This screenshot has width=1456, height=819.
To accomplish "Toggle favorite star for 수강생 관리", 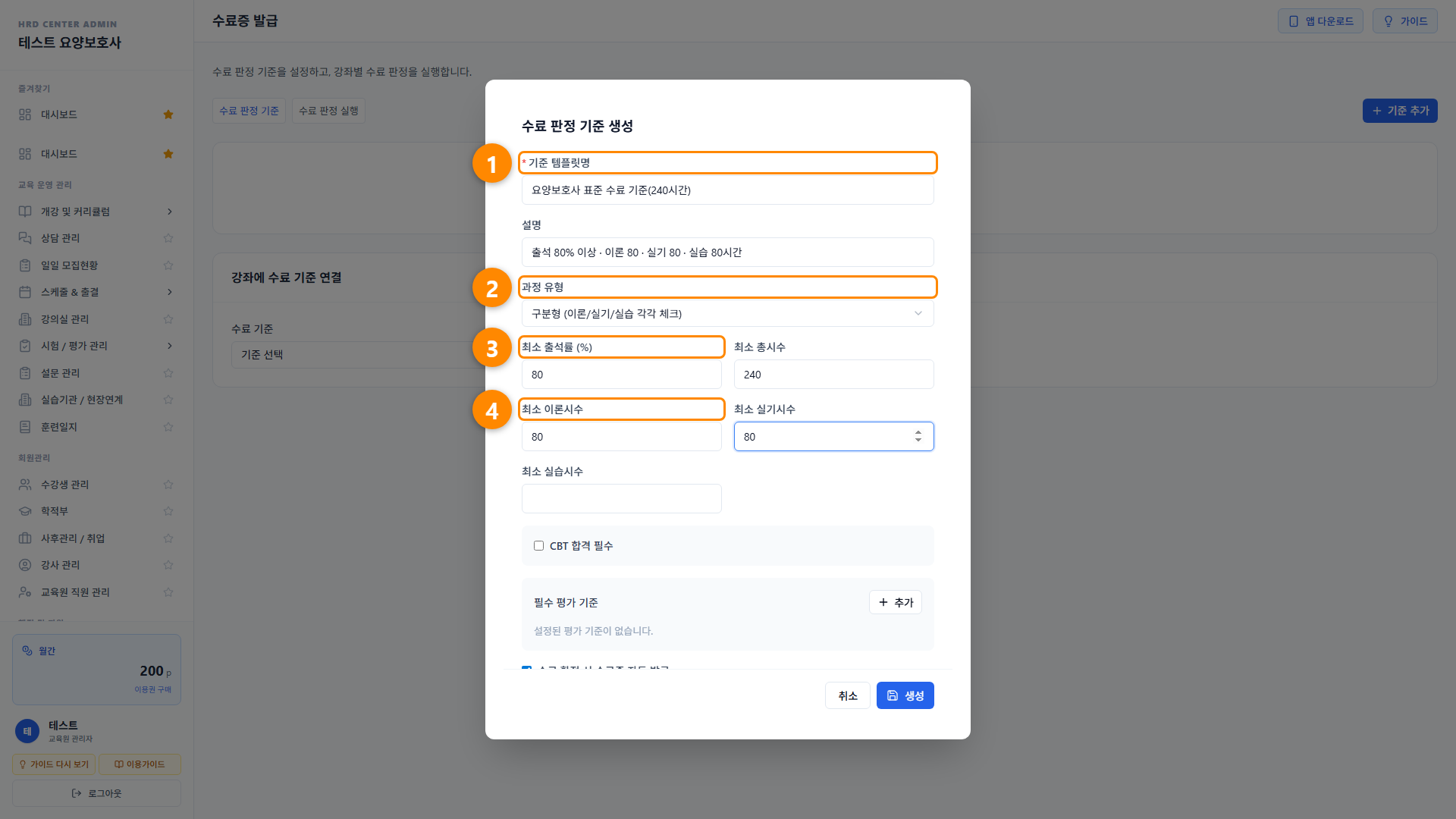I will 168,485.
